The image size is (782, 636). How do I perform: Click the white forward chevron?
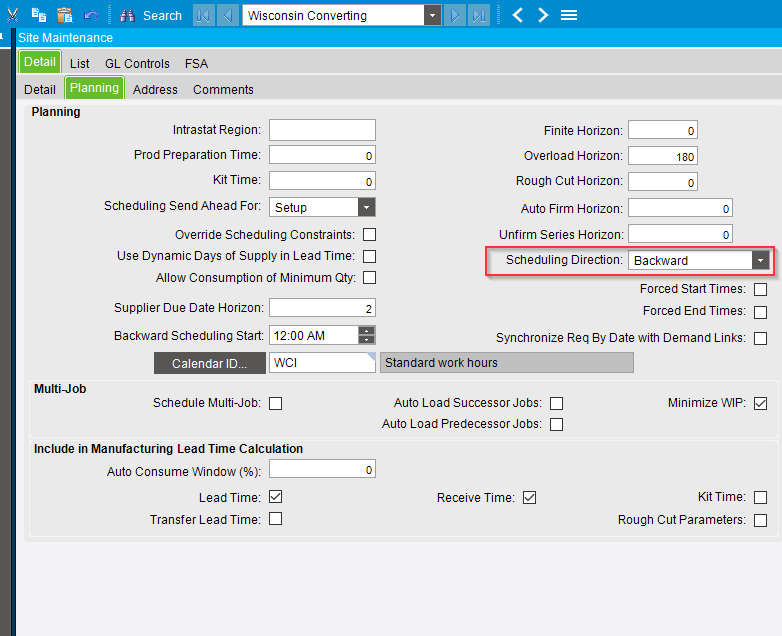click(543, 15)
